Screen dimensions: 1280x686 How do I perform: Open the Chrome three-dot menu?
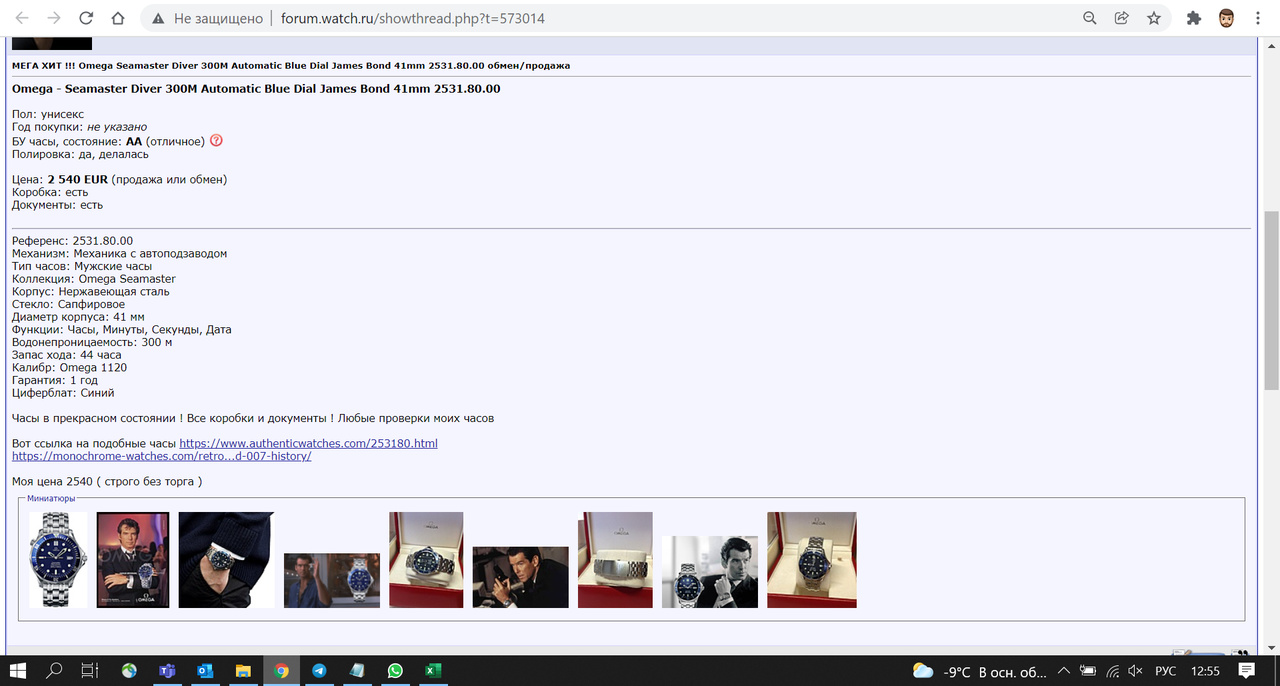click(1259, 18)
